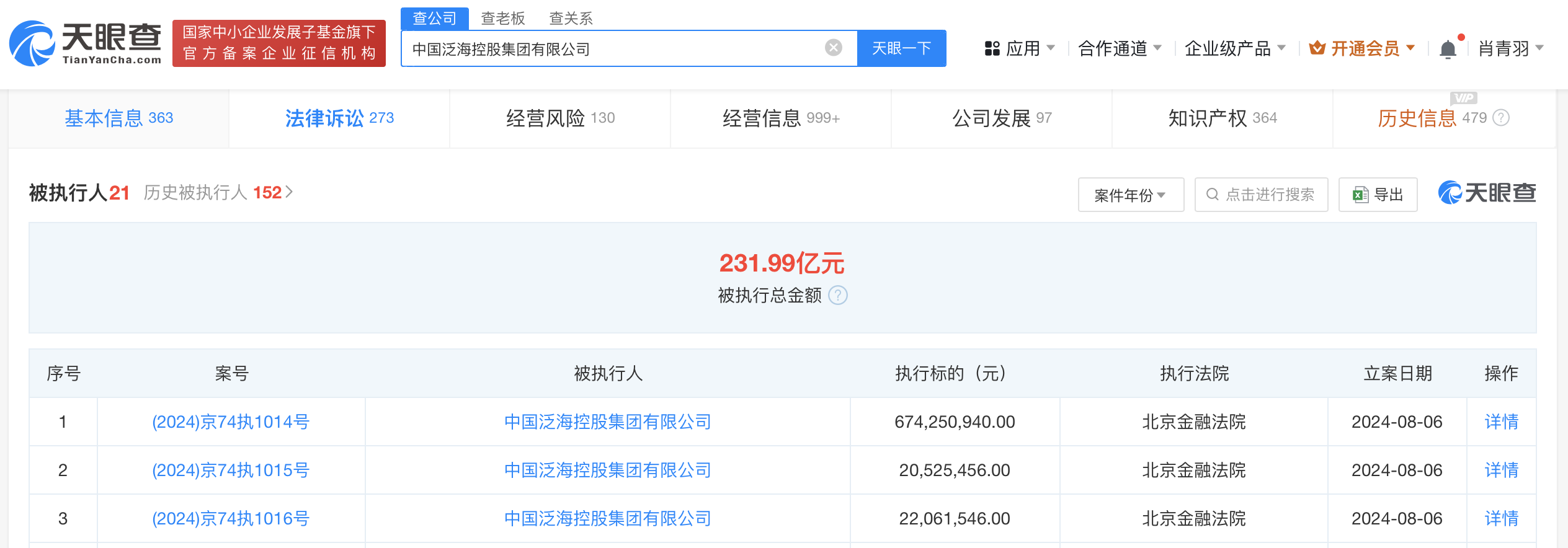Screen dimensions: 1568x548
Task: Click the 执行标的（元） column header
Action: click(x=955, y=373)
